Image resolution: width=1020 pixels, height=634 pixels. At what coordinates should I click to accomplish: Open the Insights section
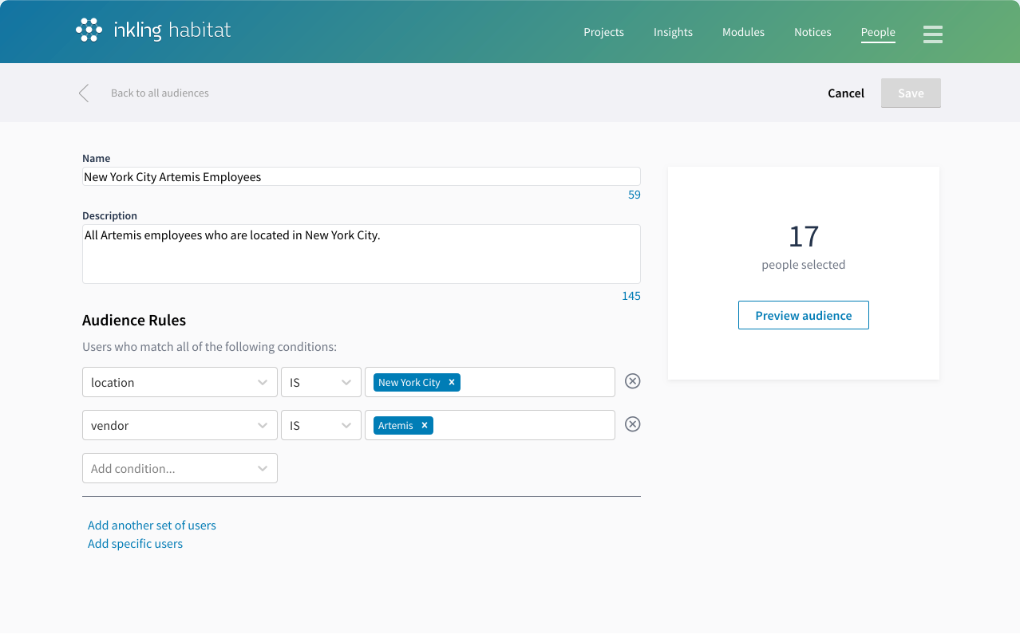point(673,32)
